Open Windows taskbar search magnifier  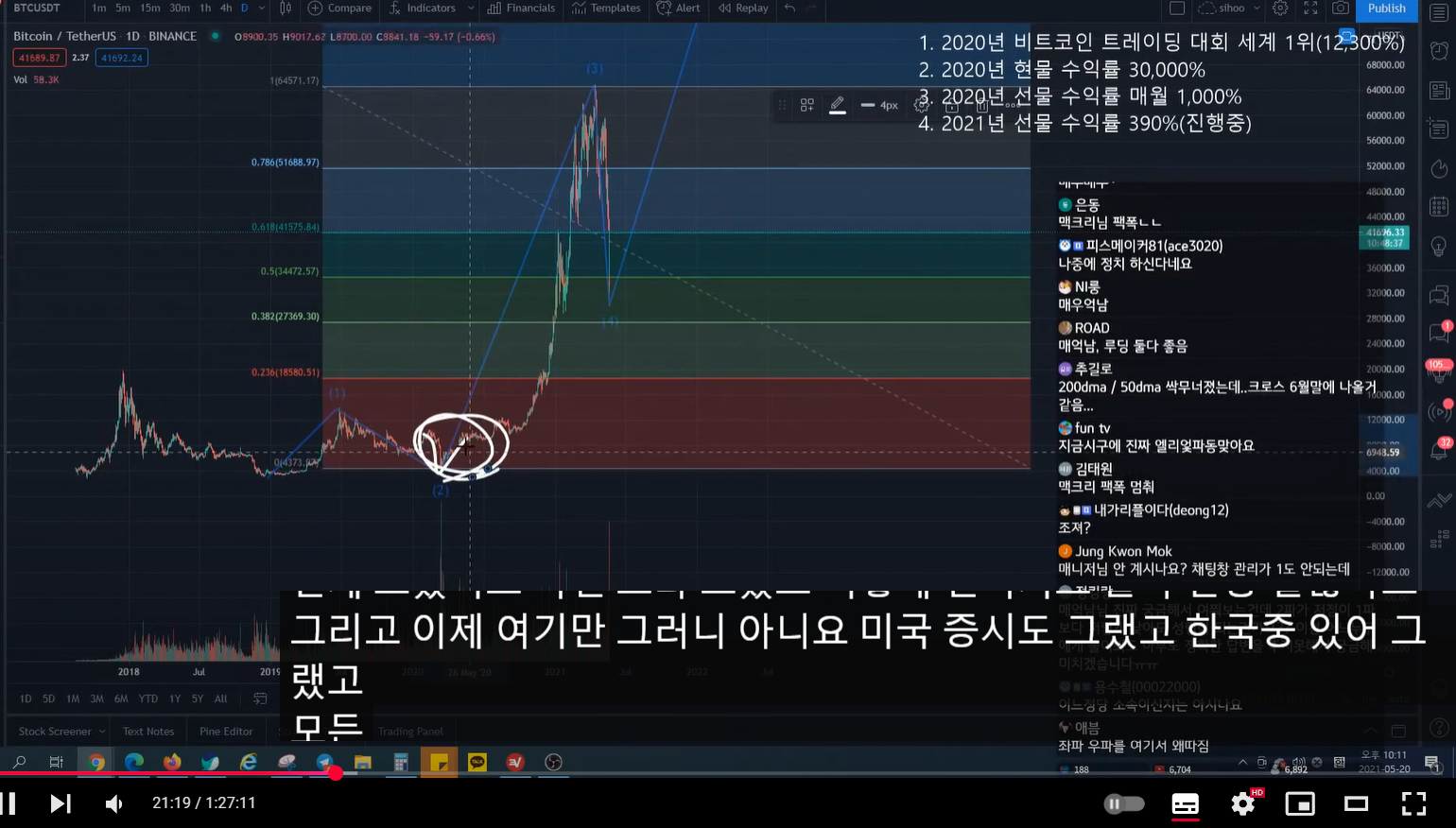click(x=19, y=762)
